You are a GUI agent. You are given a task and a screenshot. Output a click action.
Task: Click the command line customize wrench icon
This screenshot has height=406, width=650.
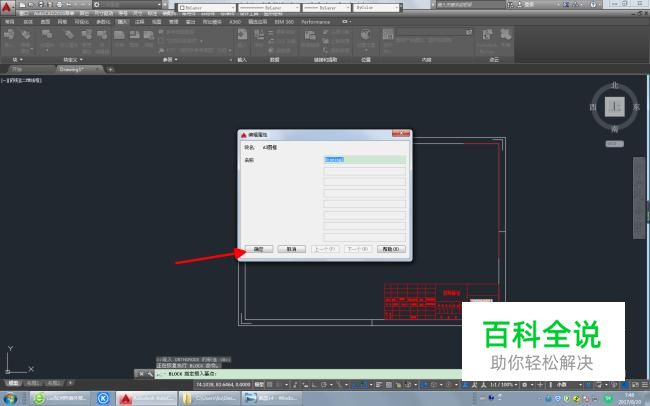click(150, 374)
